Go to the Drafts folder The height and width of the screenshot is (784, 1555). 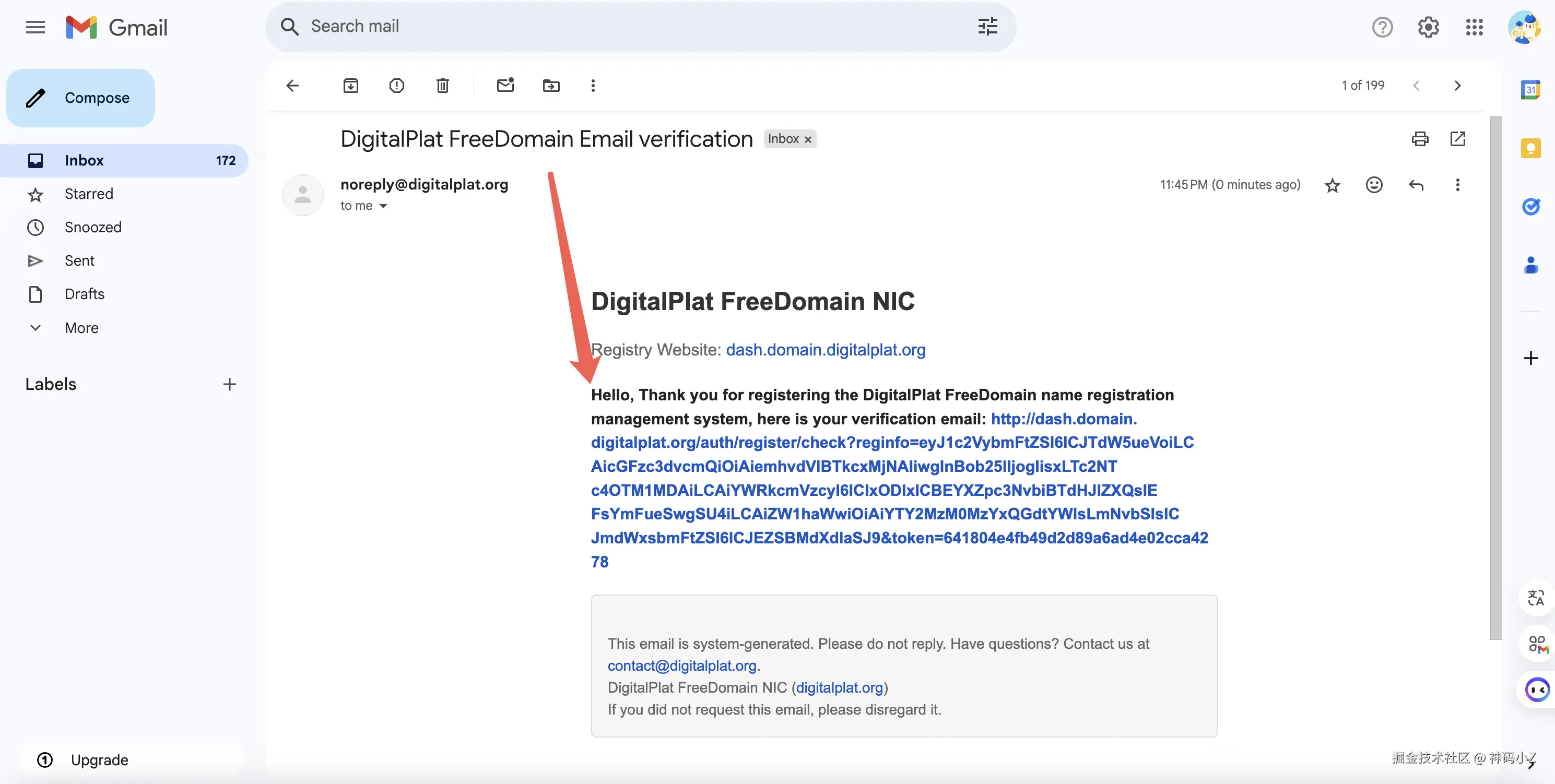click(x=84, y=294)
